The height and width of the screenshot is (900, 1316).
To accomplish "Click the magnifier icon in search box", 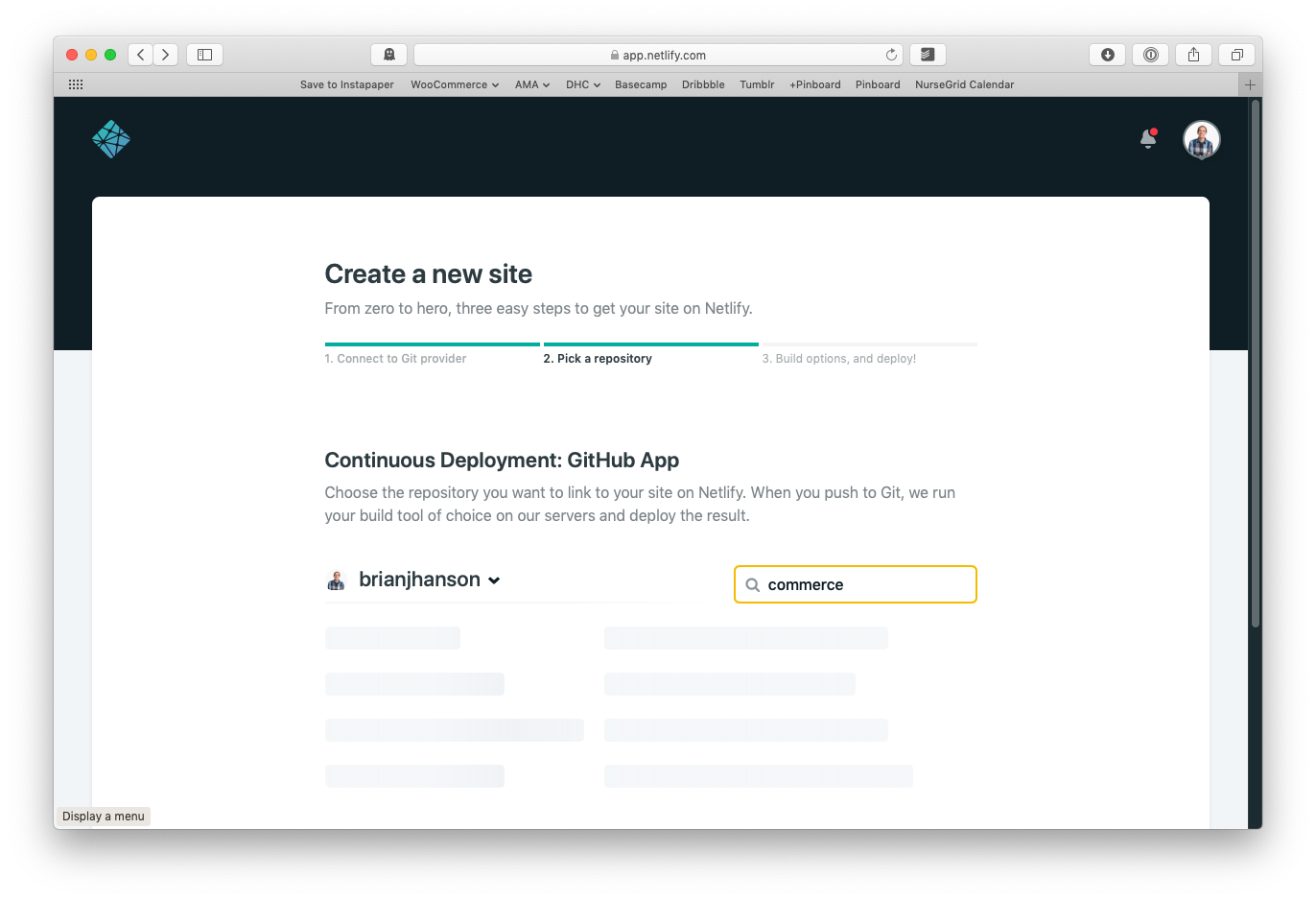I will [x=753, y=585].
